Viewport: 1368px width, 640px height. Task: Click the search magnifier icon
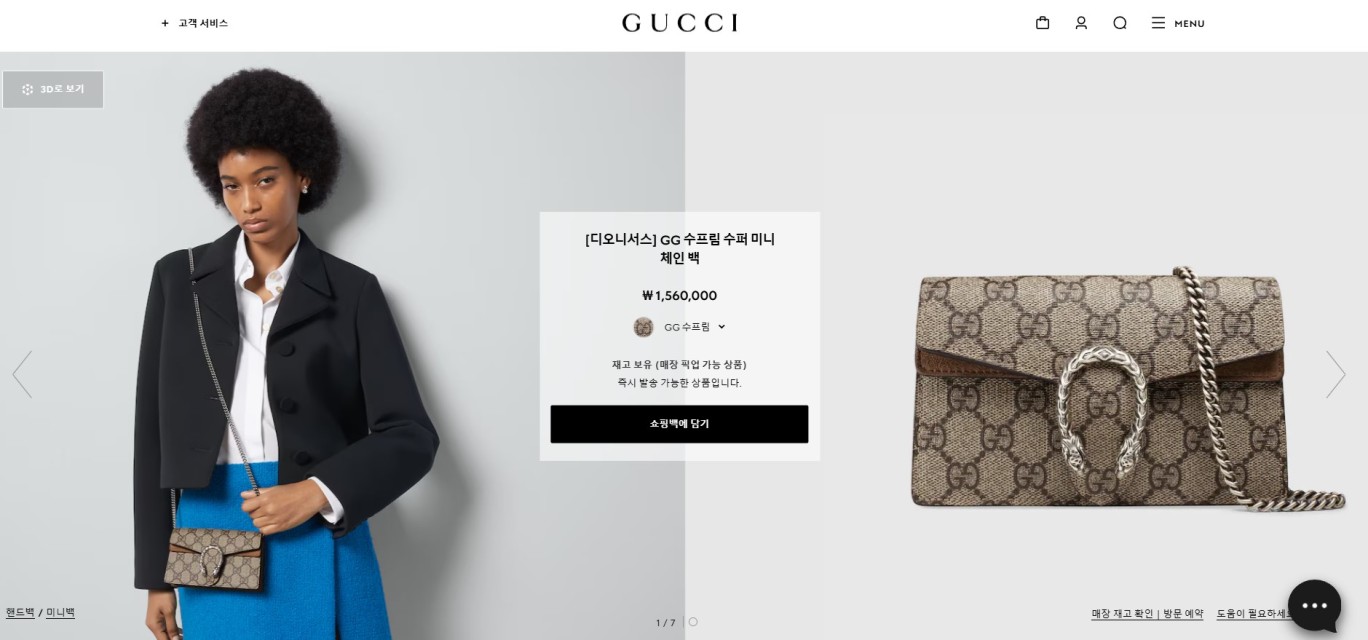pos(1120,23)
